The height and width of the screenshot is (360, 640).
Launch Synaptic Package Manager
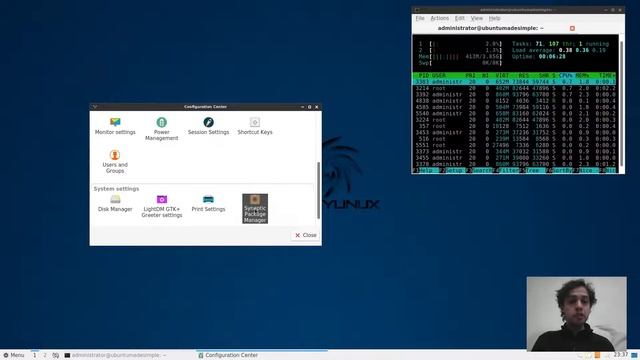pyautogui.click(x=255, y=209)
